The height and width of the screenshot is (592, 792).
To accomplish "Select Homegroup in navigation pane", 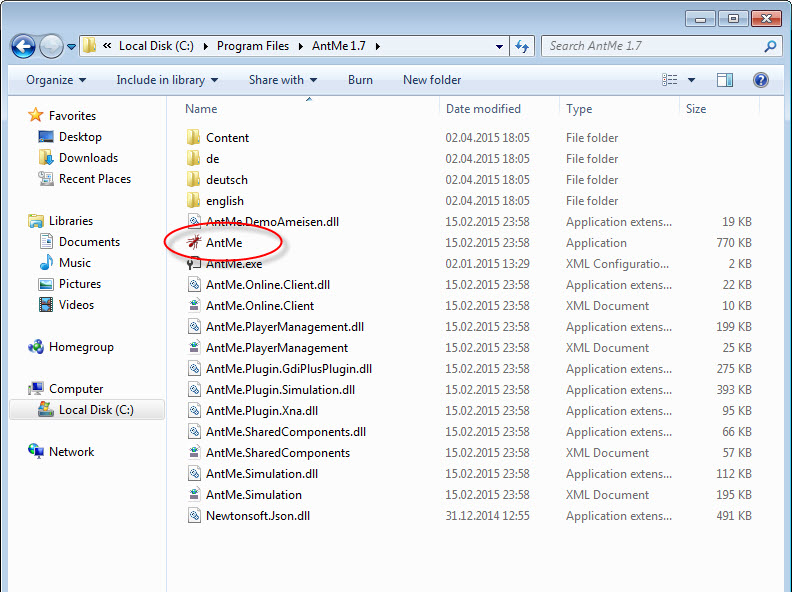I will tap(81, 347).
